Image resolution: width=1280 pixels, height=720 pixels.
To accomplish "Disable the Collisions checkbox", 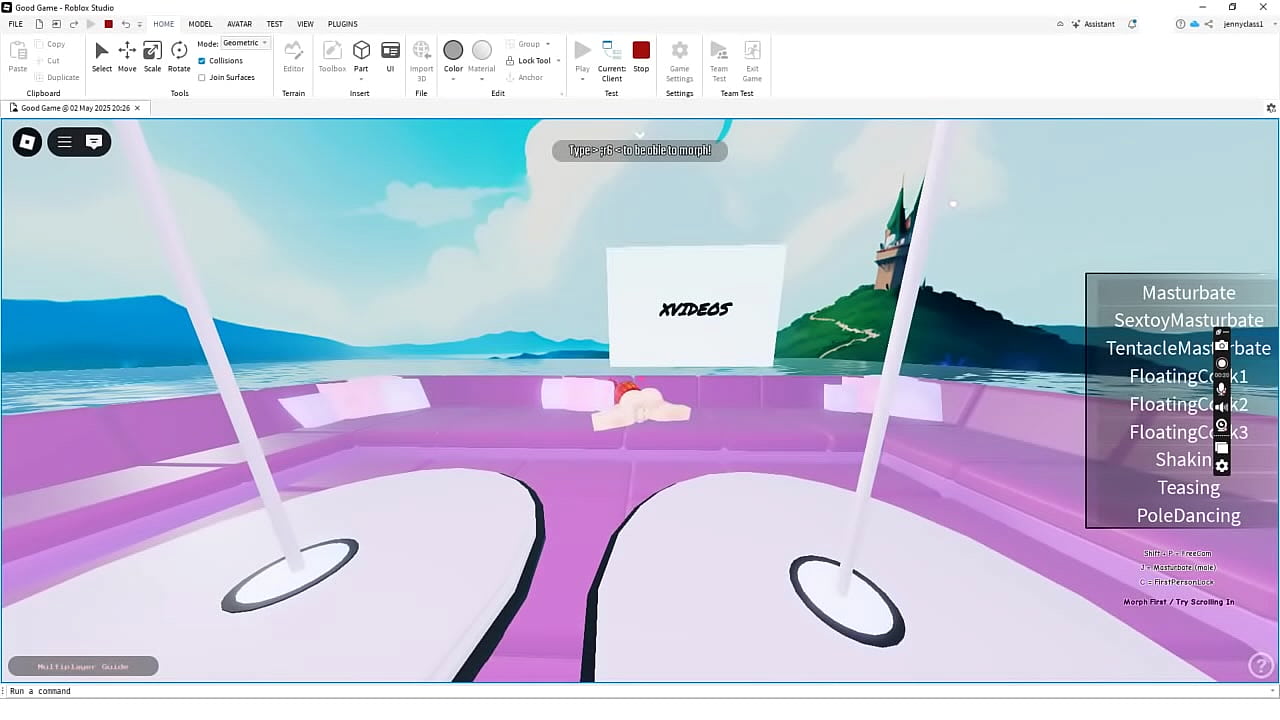I will pyautogui.click(x=202, y=60).
